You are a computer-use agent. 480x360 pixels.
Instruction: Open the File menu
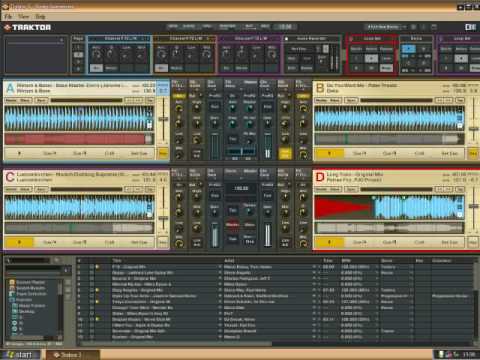tap(8, 16)
